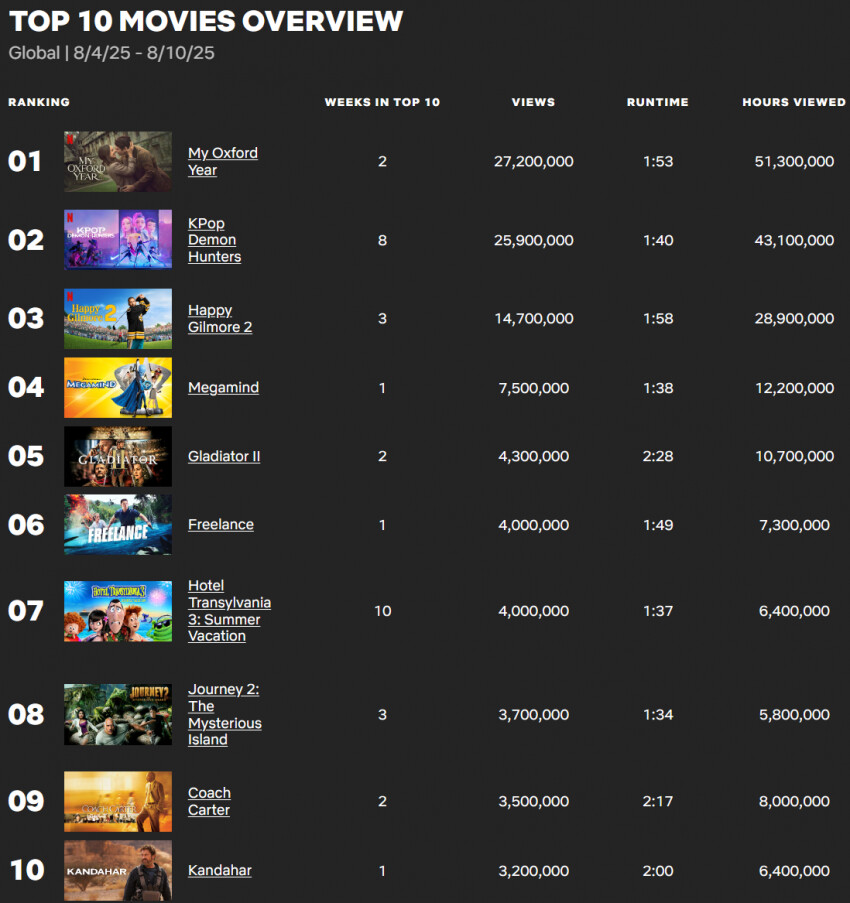Open the Megamind title link

(x=223, y=388)
